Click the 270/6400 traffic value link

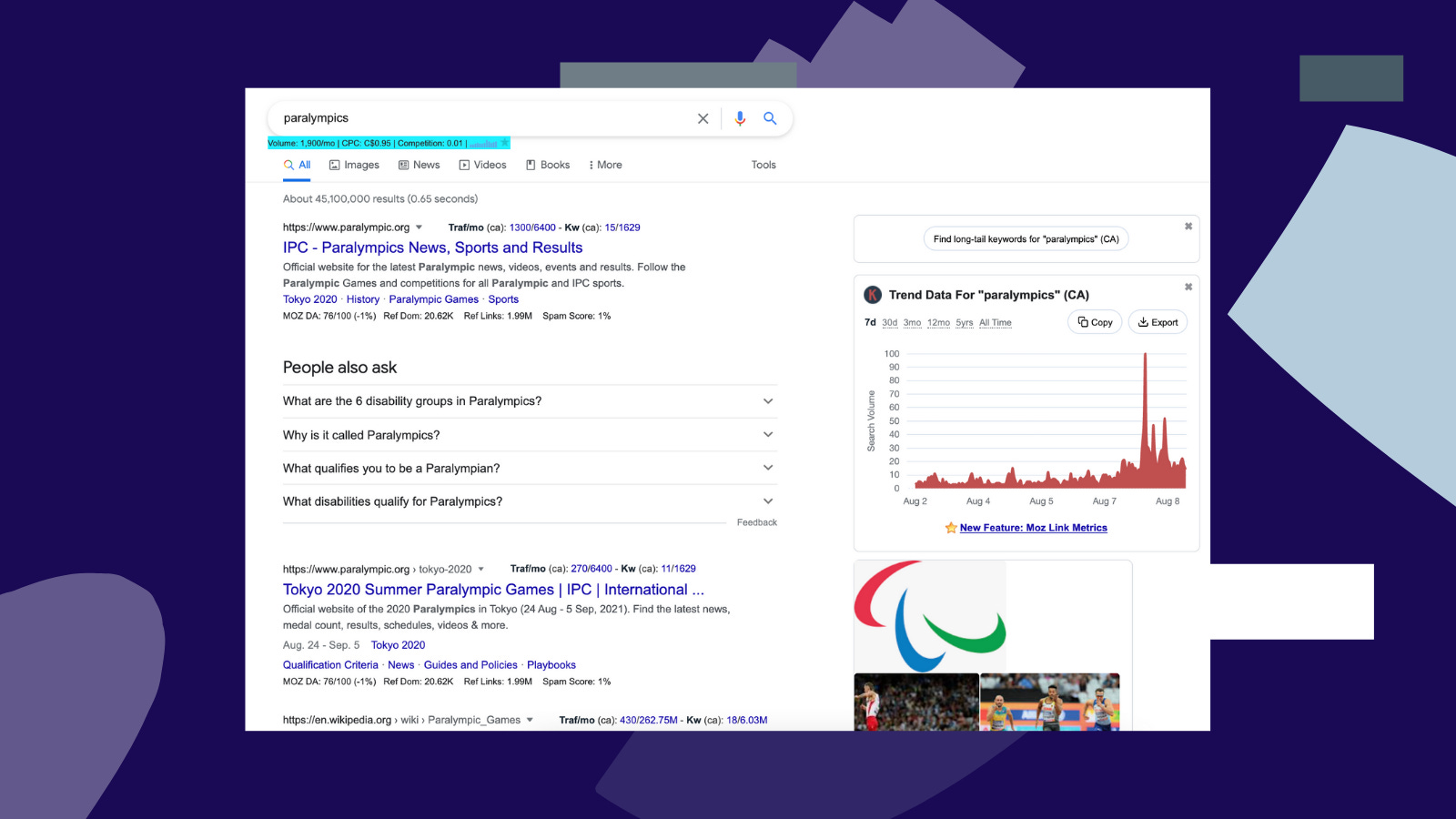591,569
